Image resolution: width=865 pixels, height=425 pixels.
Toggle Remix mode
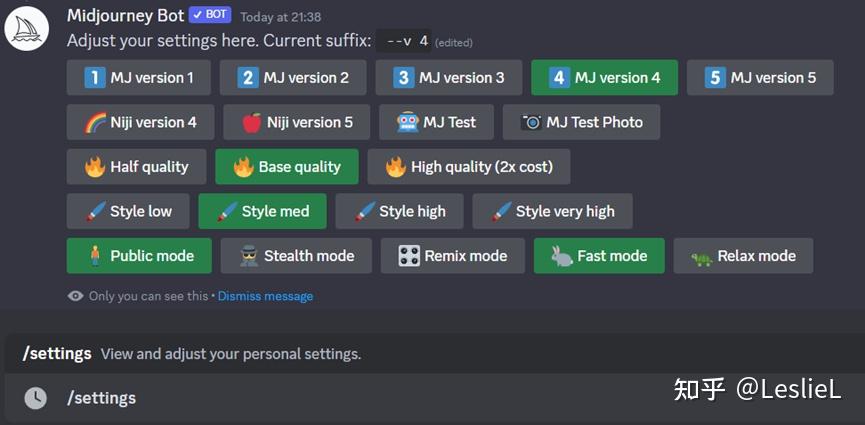[452, 256]
